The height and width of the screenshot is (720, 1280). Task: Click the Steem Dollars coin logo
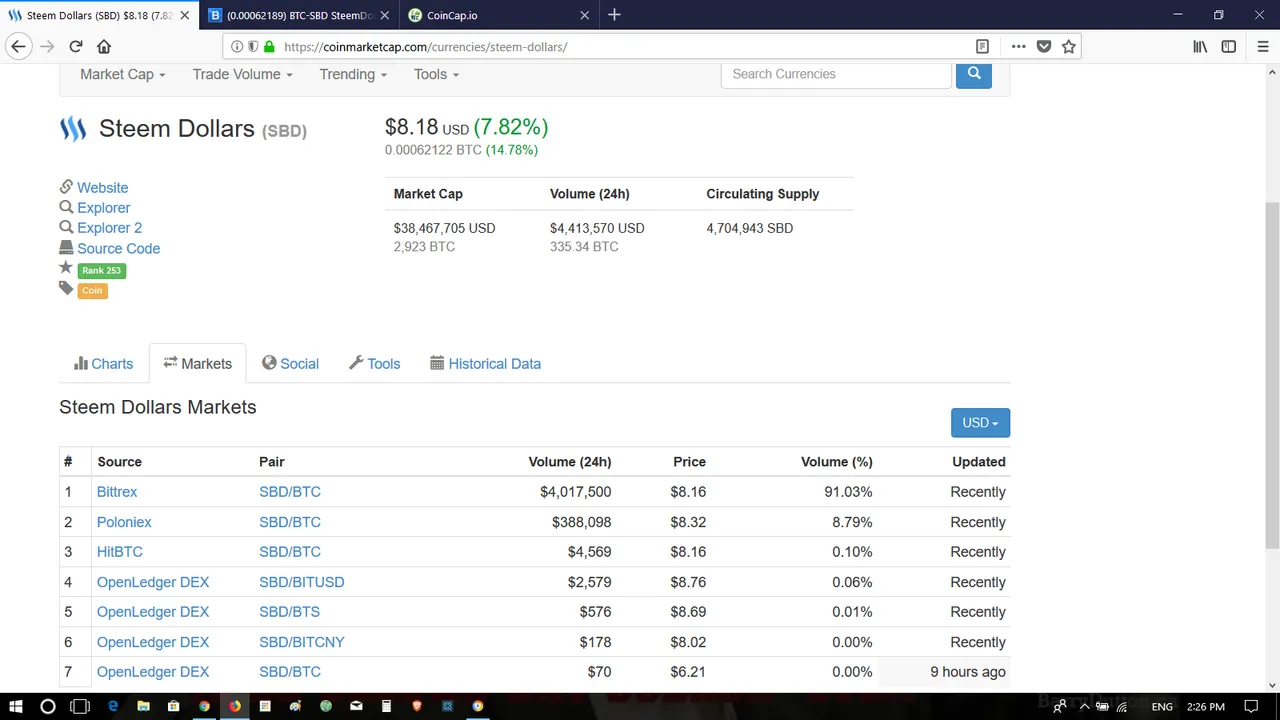pos(73,129)
